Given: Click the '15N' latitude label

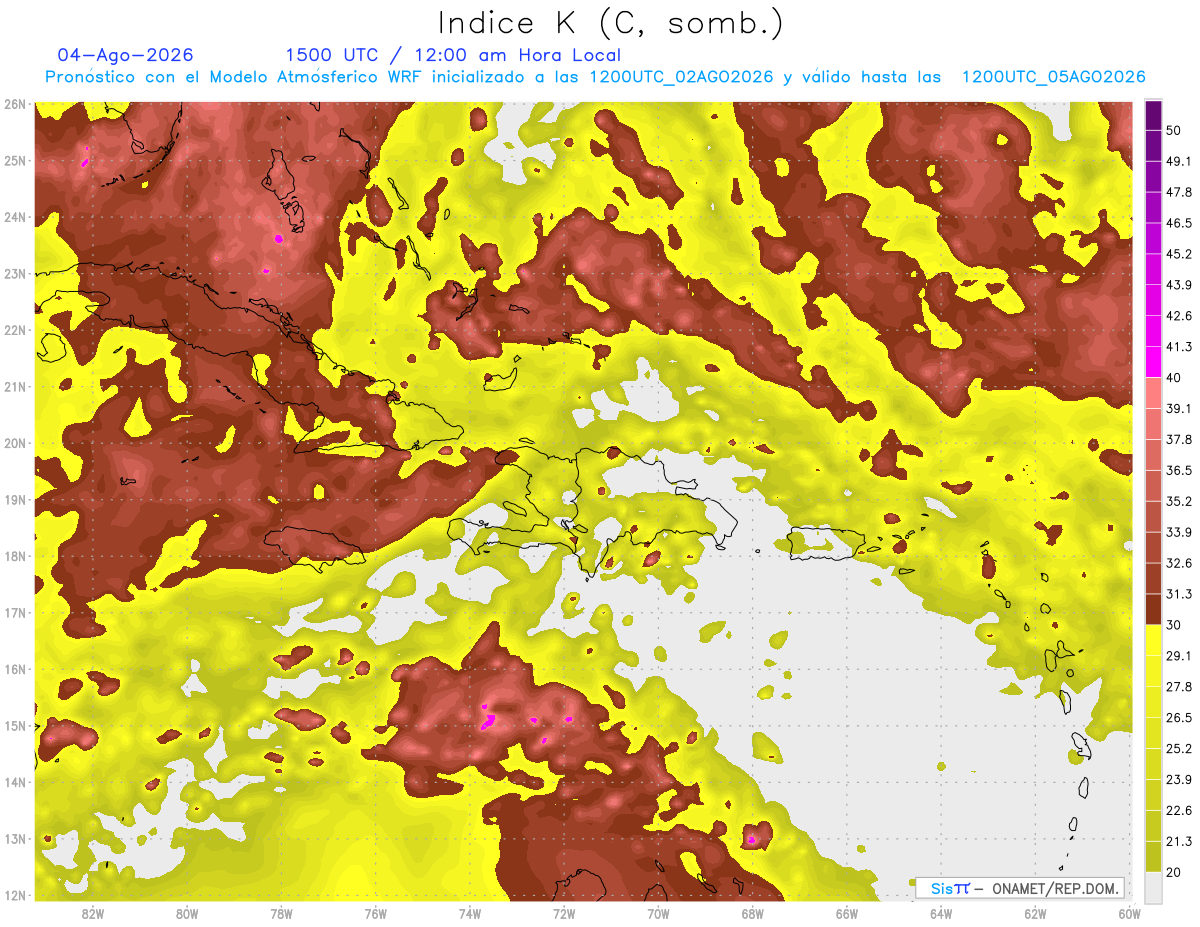Looking at the screenshot, I should point(14,725).
